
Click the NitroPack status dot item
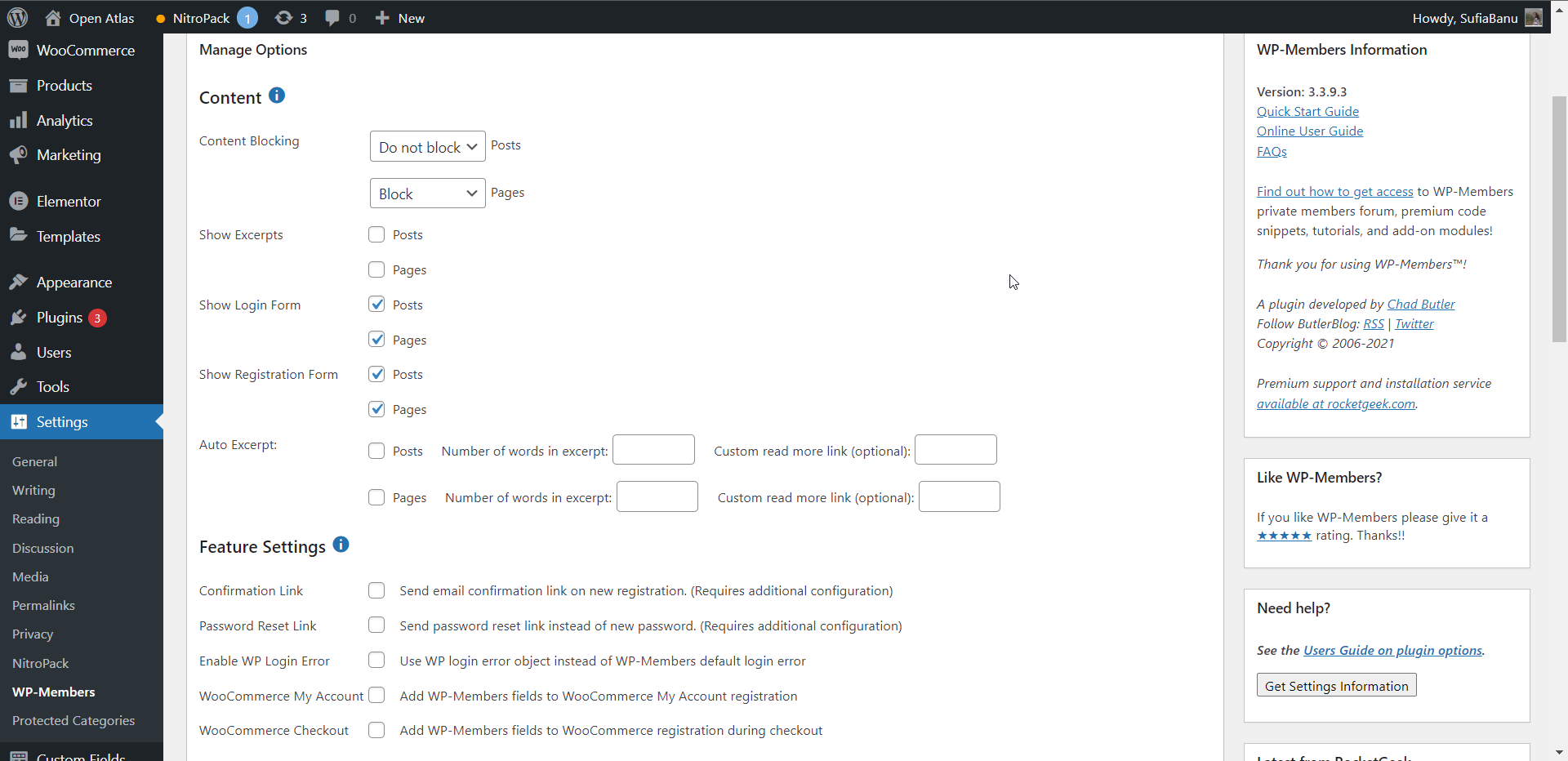pos(161,18)
